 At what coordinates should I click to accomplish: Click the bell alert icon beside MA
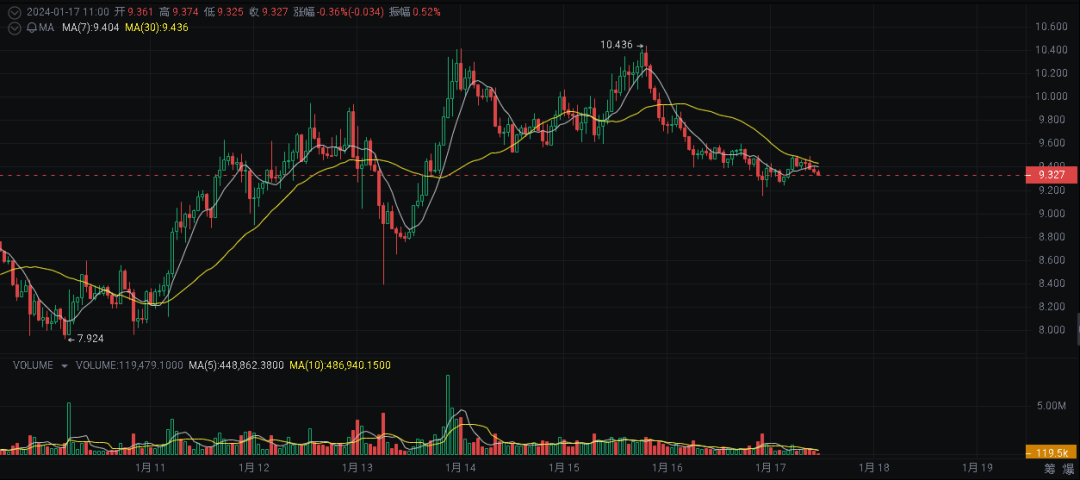31,28
